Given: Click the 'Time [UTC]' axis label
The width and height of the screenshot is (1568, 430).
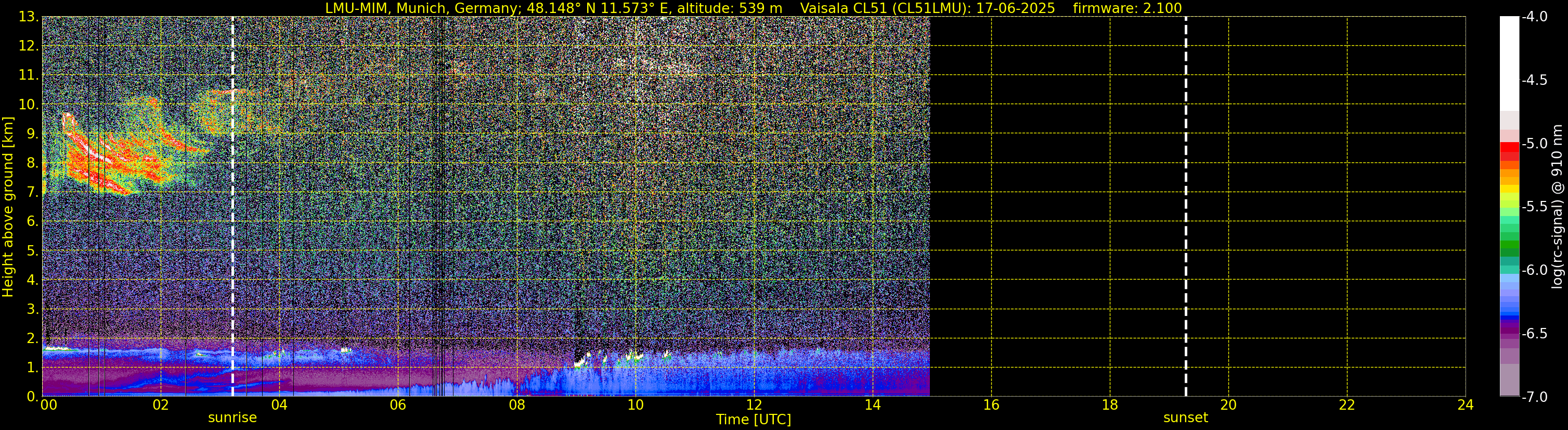Looking at the screenshot, I should pyautogui.click(x=754, y=419).
